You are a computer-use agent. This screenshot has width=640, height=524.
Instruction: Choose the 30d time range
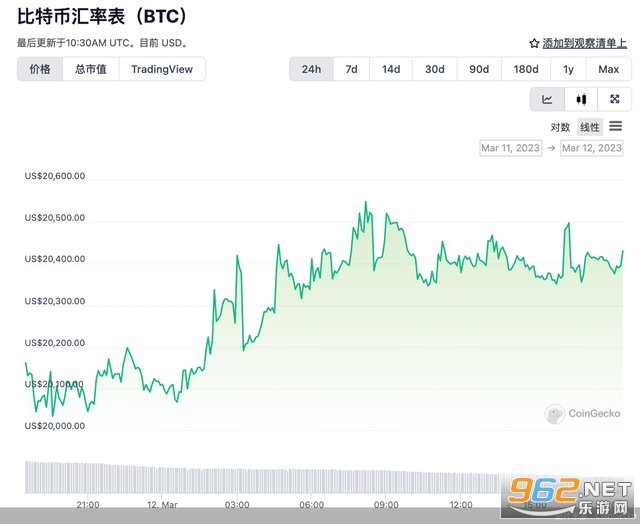pyautogui.click(x=435, y=69)
